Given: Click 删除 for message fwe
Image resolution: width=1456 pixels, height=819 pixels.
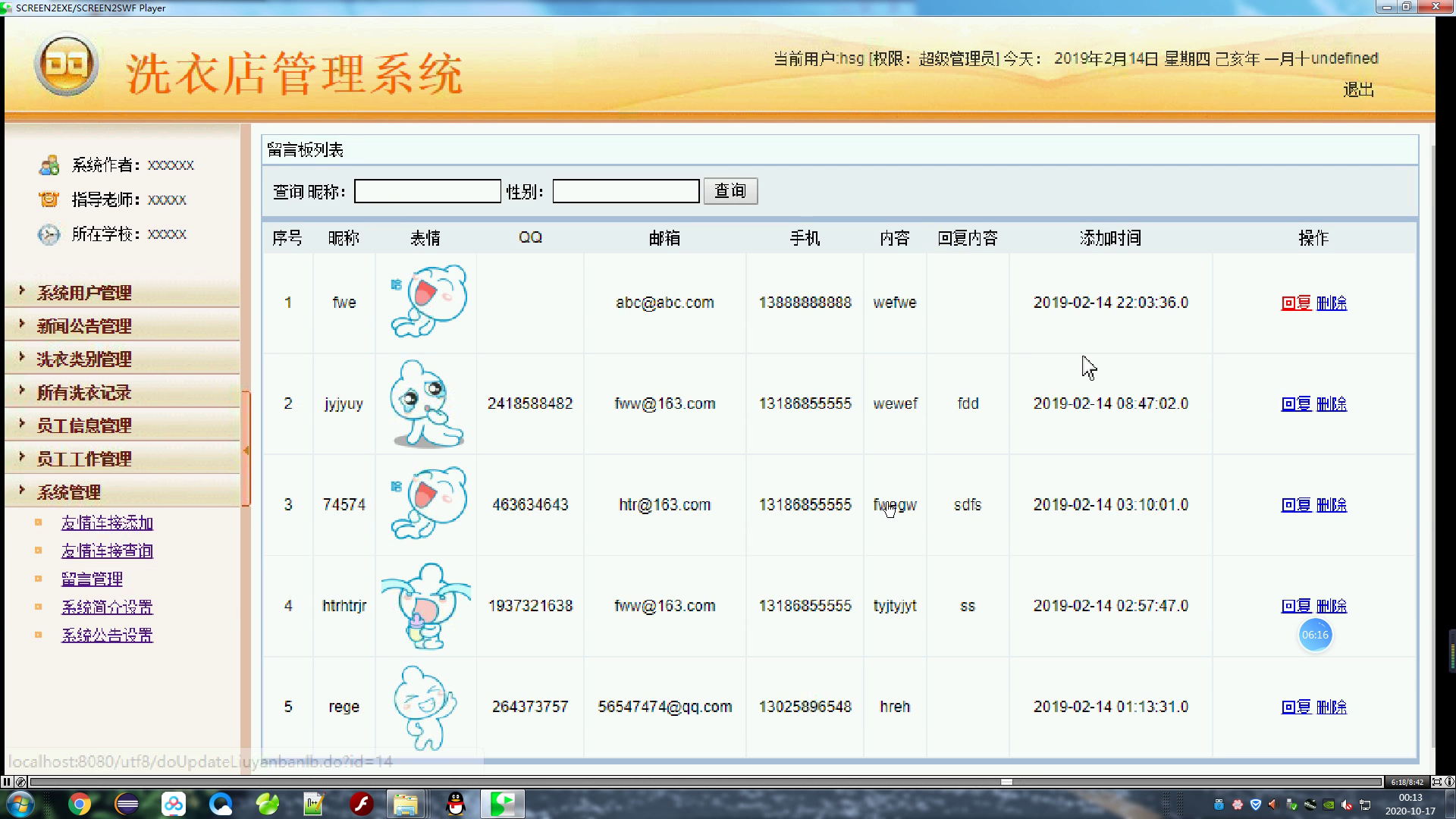Looking at the screenshot, I should click(x=1332, y=303).
